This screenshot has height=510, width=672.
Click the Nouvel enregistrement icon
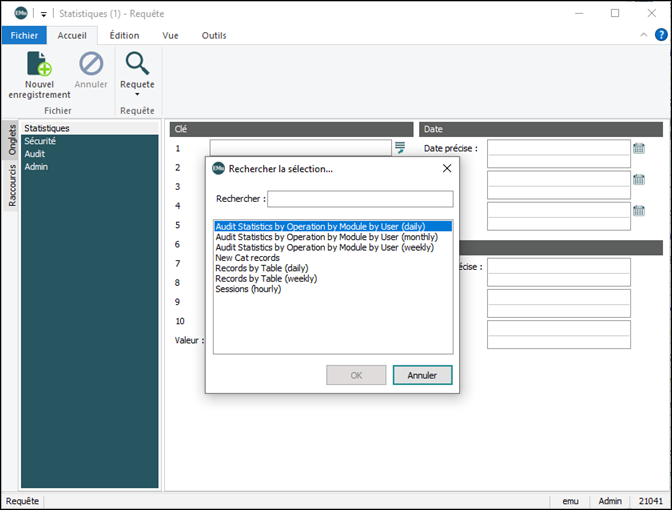tap(39, 64)
